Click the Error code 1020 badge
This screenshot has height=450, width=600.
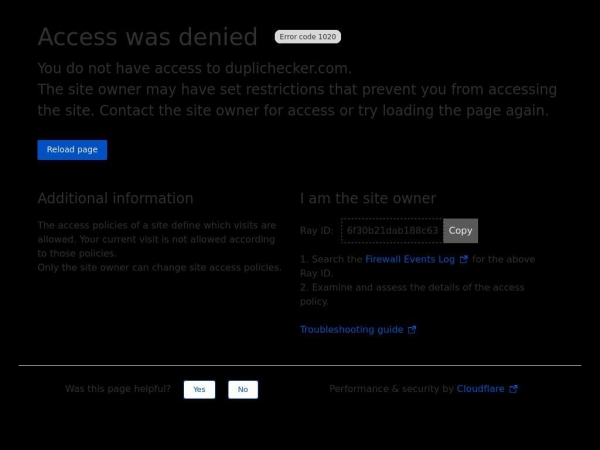click(x=308, y=37)
